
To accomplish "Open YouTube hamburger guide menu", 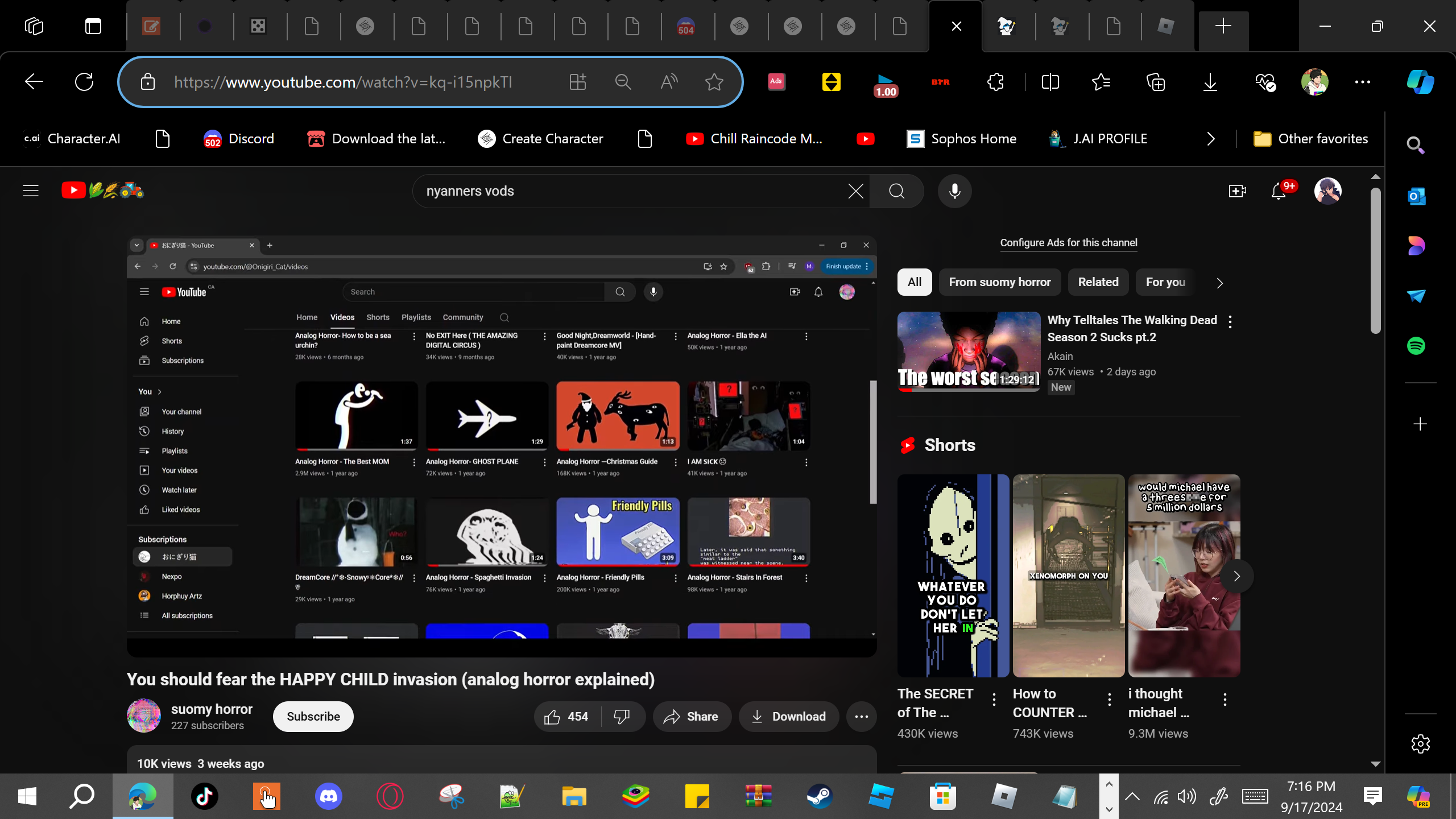I will point(31,191).
